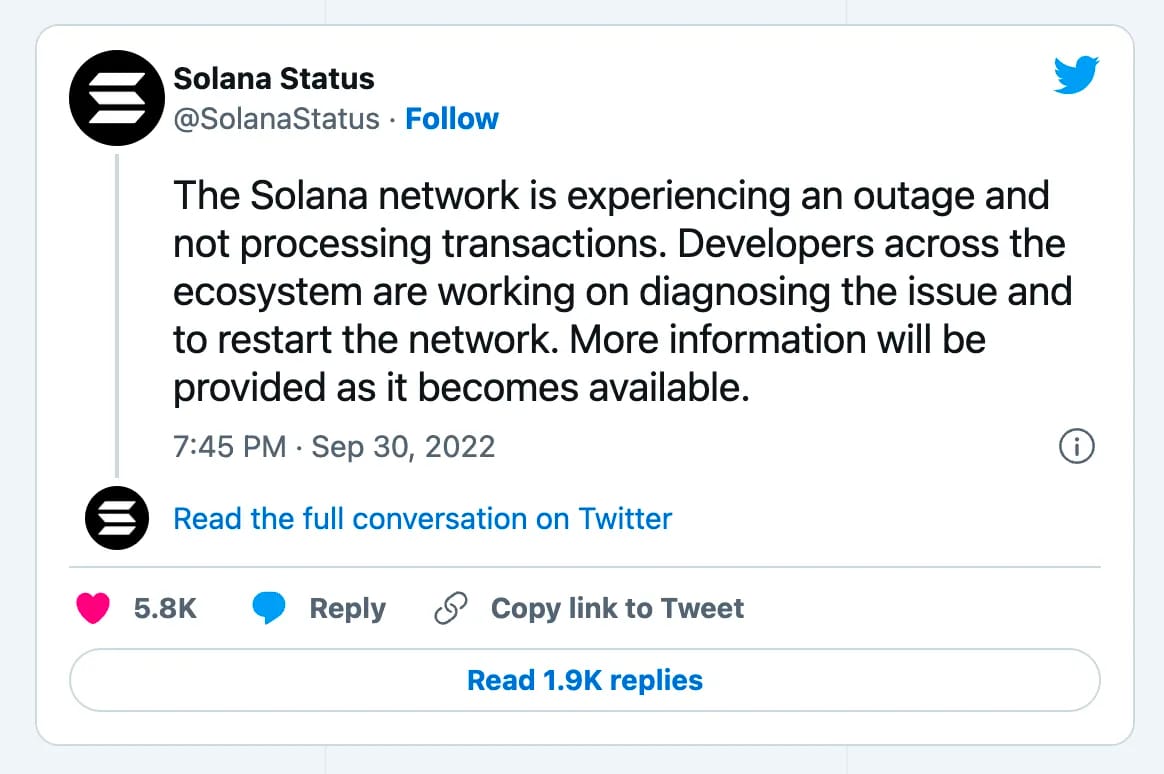Click the chain link icon
The image size is (1164, 774).
click(451, 608)
